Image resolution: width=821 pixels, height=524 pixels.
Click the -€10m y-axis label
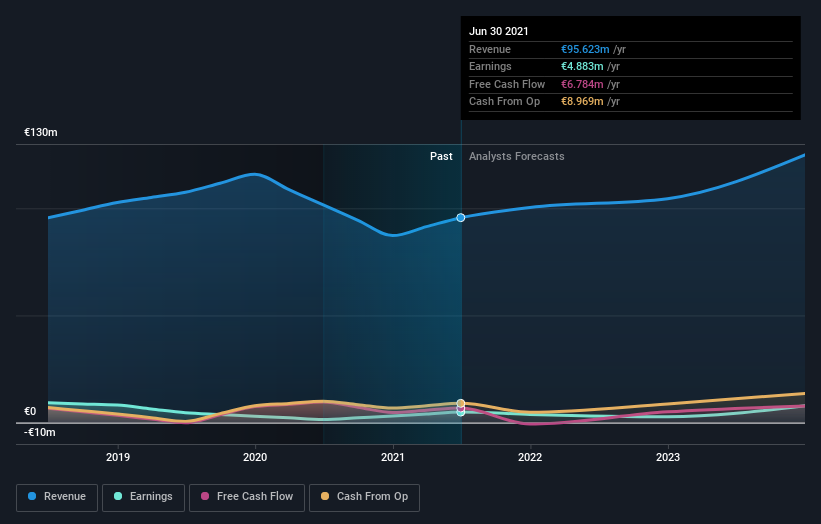(x=39, y=432)
